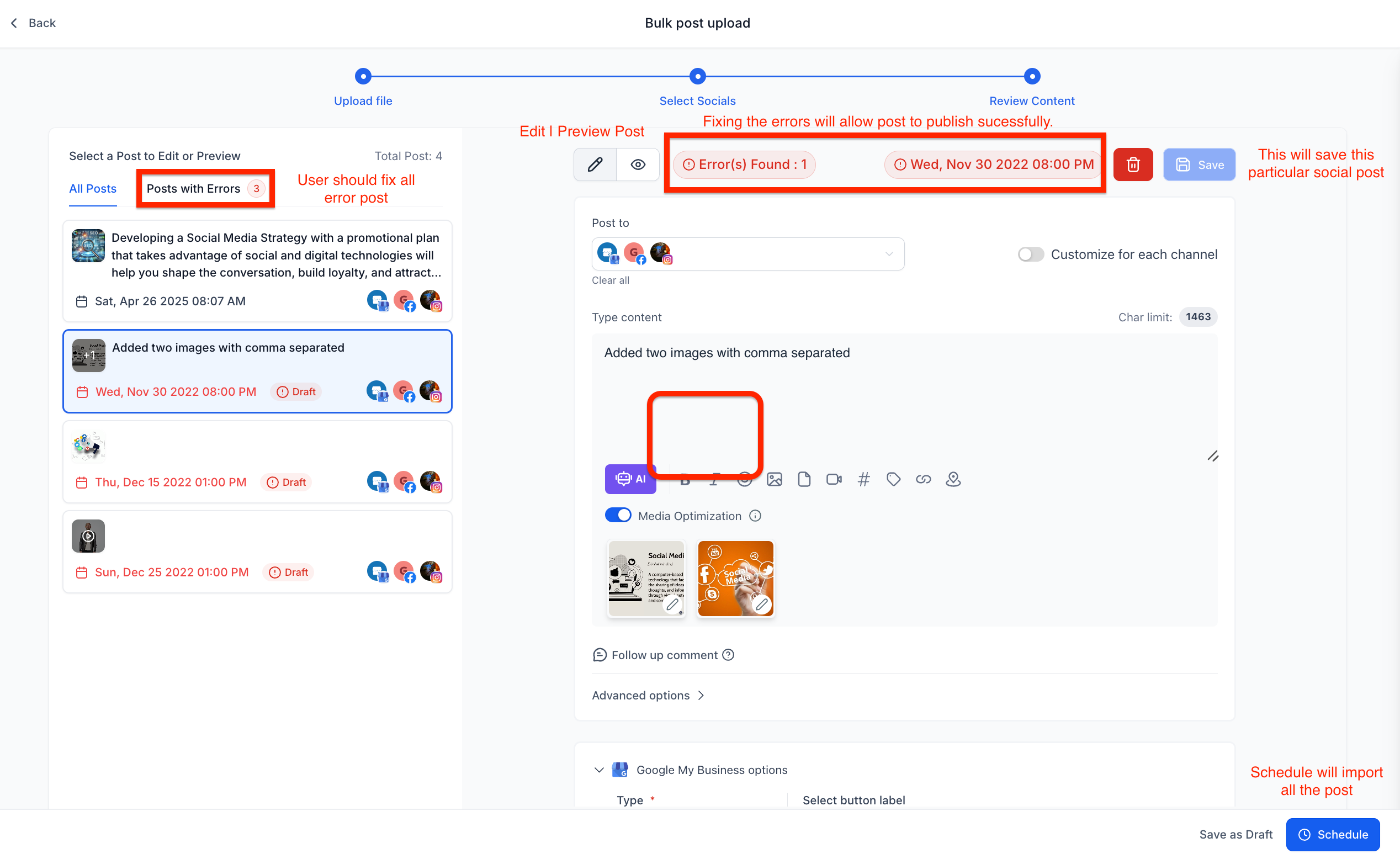This screenshot has height=859, width=1400.
Task: Open the Post to accounts dropdown
Action: pos(747,254)
